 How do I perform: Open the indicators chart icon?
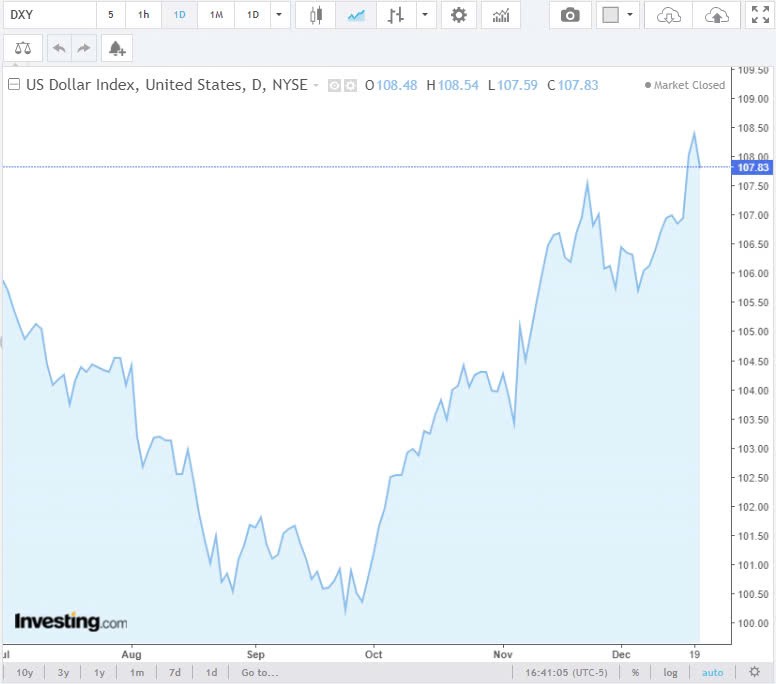pyautogui.click(x=500, y=15)
